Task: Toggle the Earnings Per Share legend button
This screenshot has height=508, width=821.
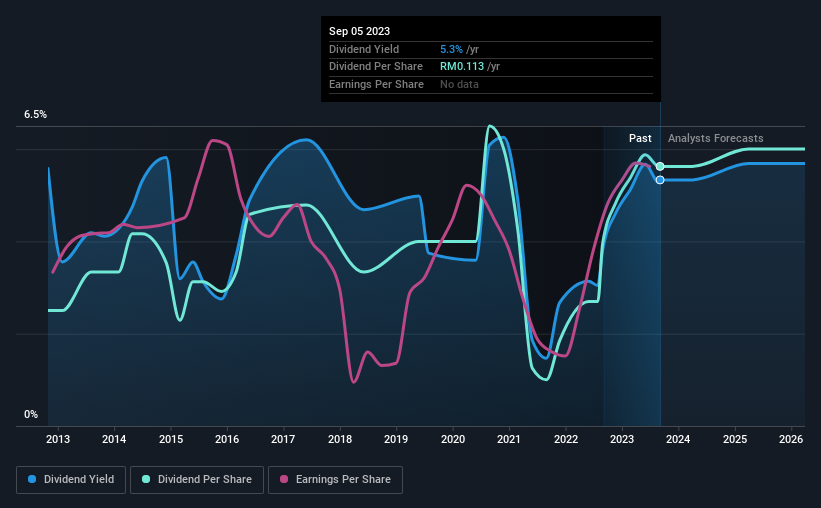Action: [x=335, y=480]
